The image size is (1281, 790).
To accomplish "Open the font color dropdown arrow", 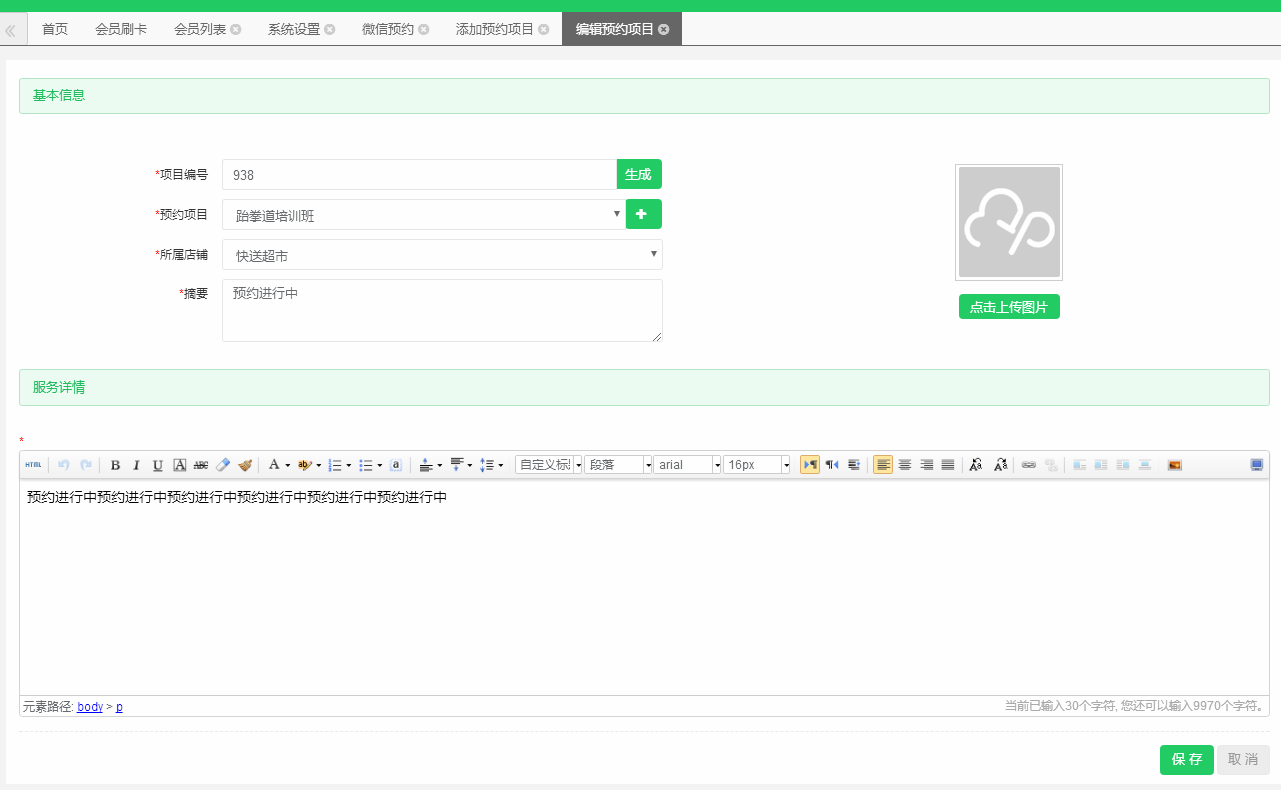I will (x=288, y=465).
